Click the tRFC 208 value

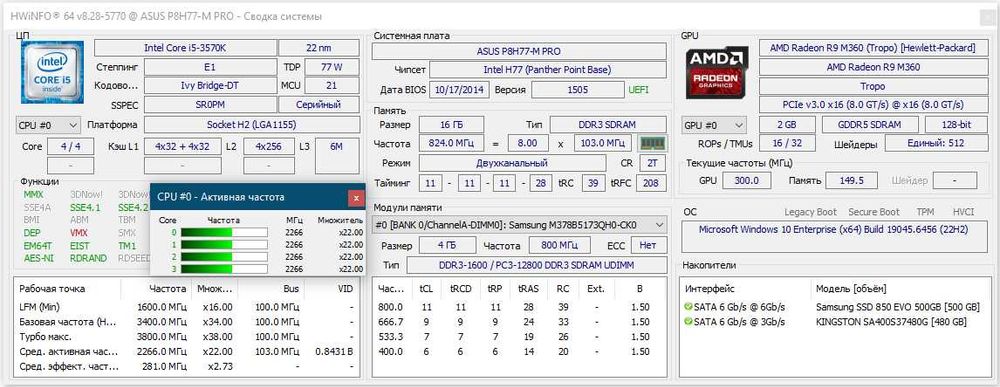[651, 184]
